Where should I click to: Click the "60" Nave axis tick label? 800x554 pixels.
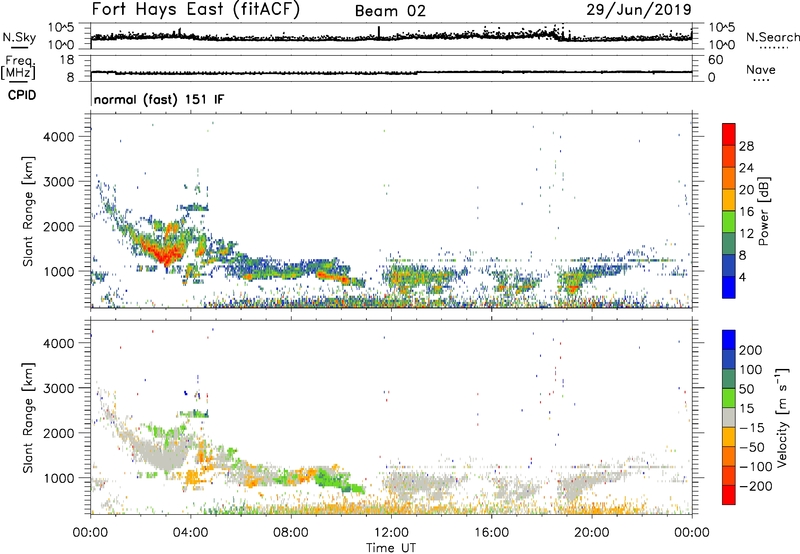point(715,60)
